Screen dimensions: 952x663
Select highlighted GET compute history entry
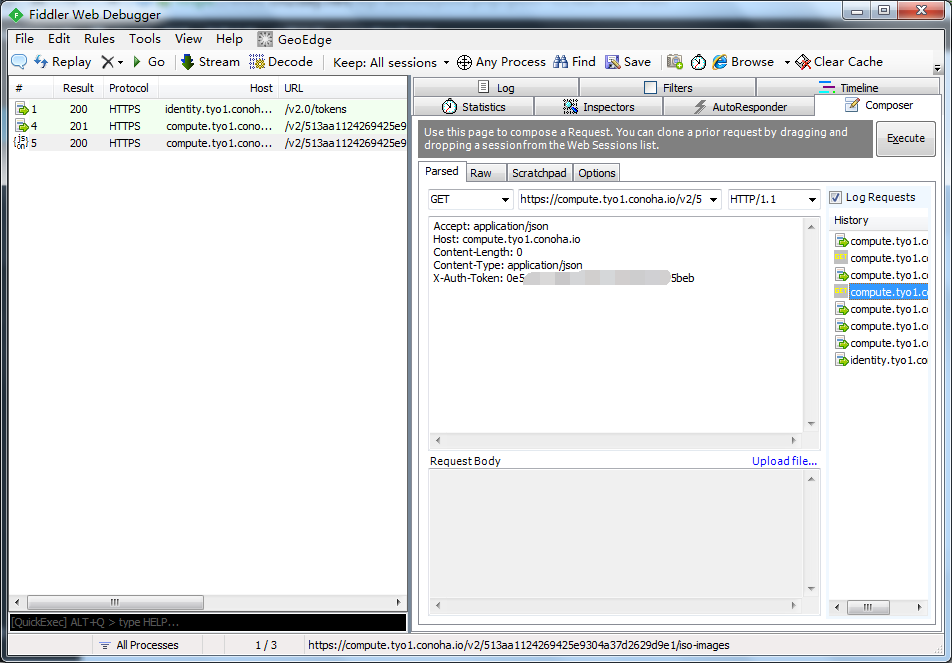pos(881,292)
